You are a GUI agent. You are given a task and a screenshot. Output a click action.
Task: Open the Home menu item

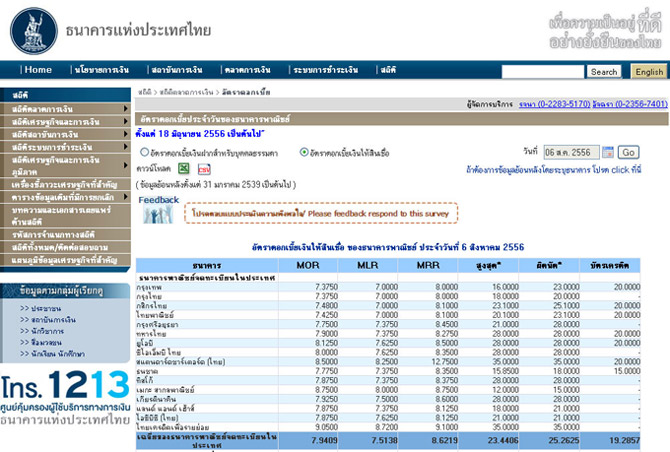click(x=37, y=70)
